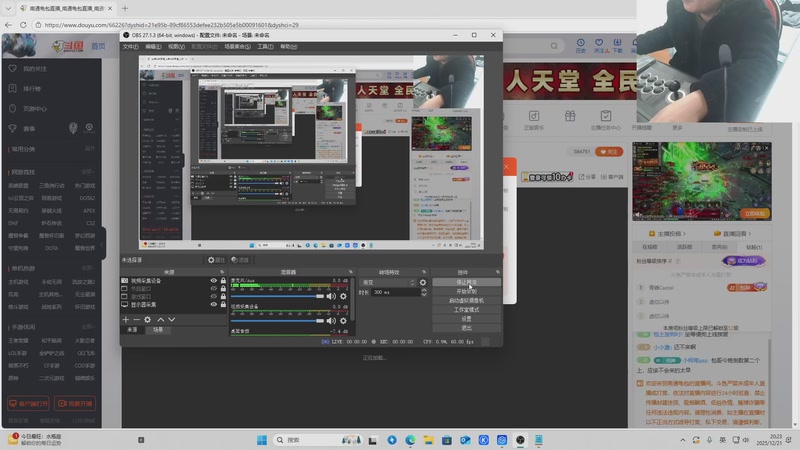The height and width of the screenshot is (450, 800).
Task: Move source up with up arrow
Action: [161, 319]
